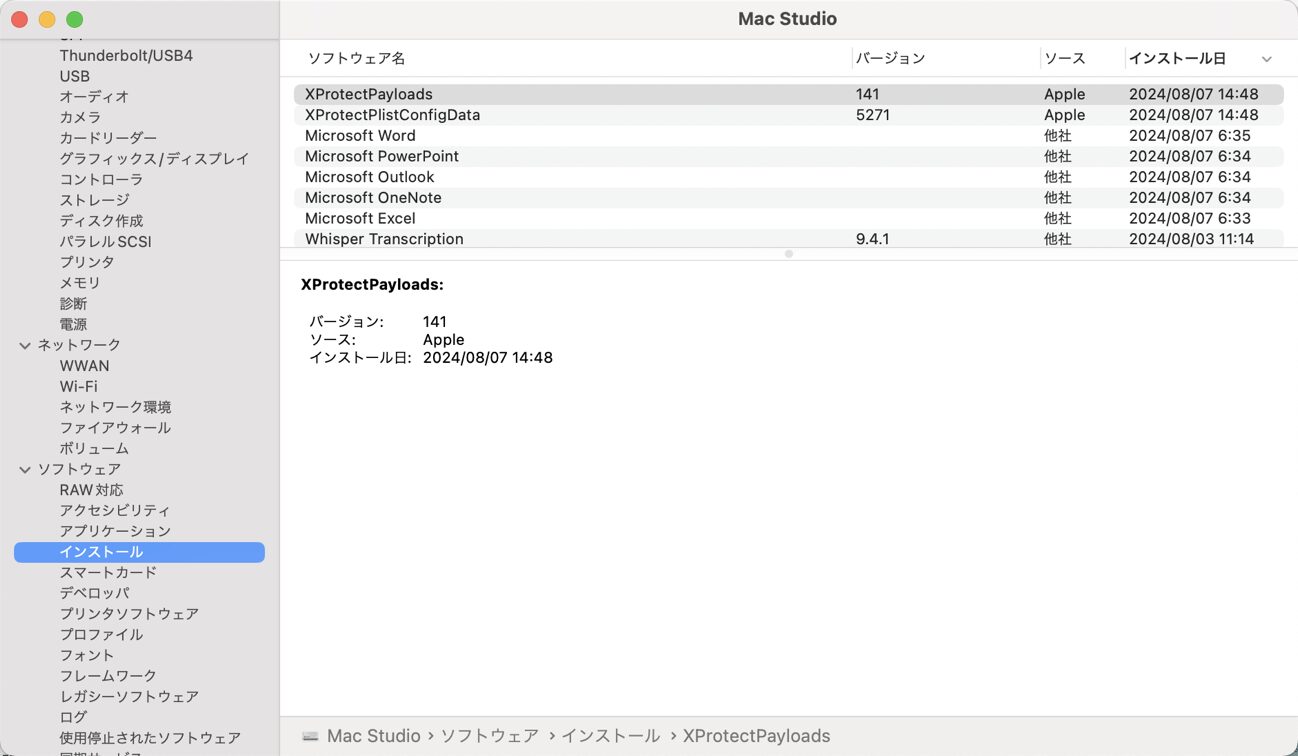Image resolution: width=1298 pixels, height=756 pixels.
Task: Click ソフトウェア in the path bar
Action: pos(489,736)
